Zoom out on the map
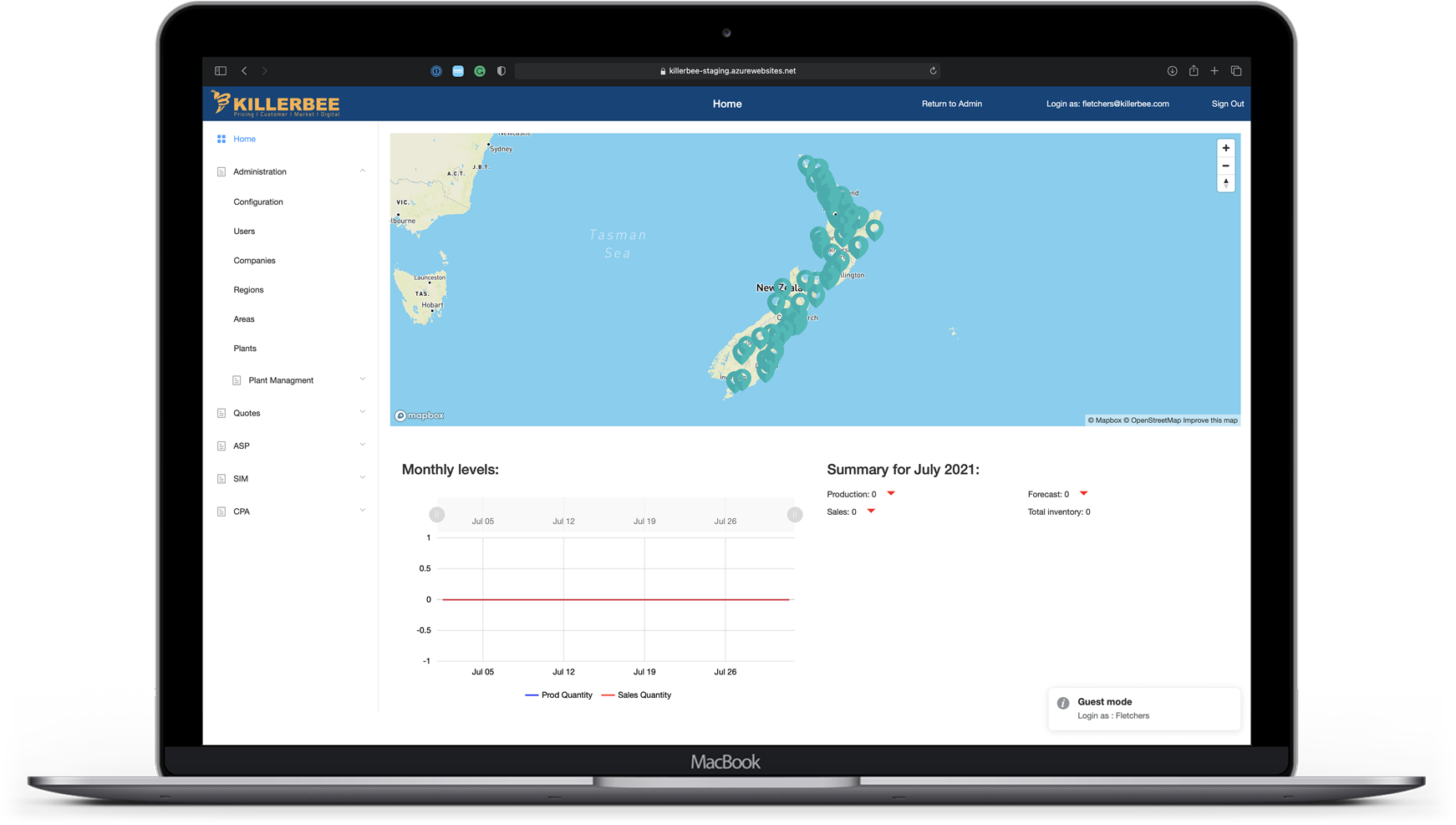 (1226, 166)
